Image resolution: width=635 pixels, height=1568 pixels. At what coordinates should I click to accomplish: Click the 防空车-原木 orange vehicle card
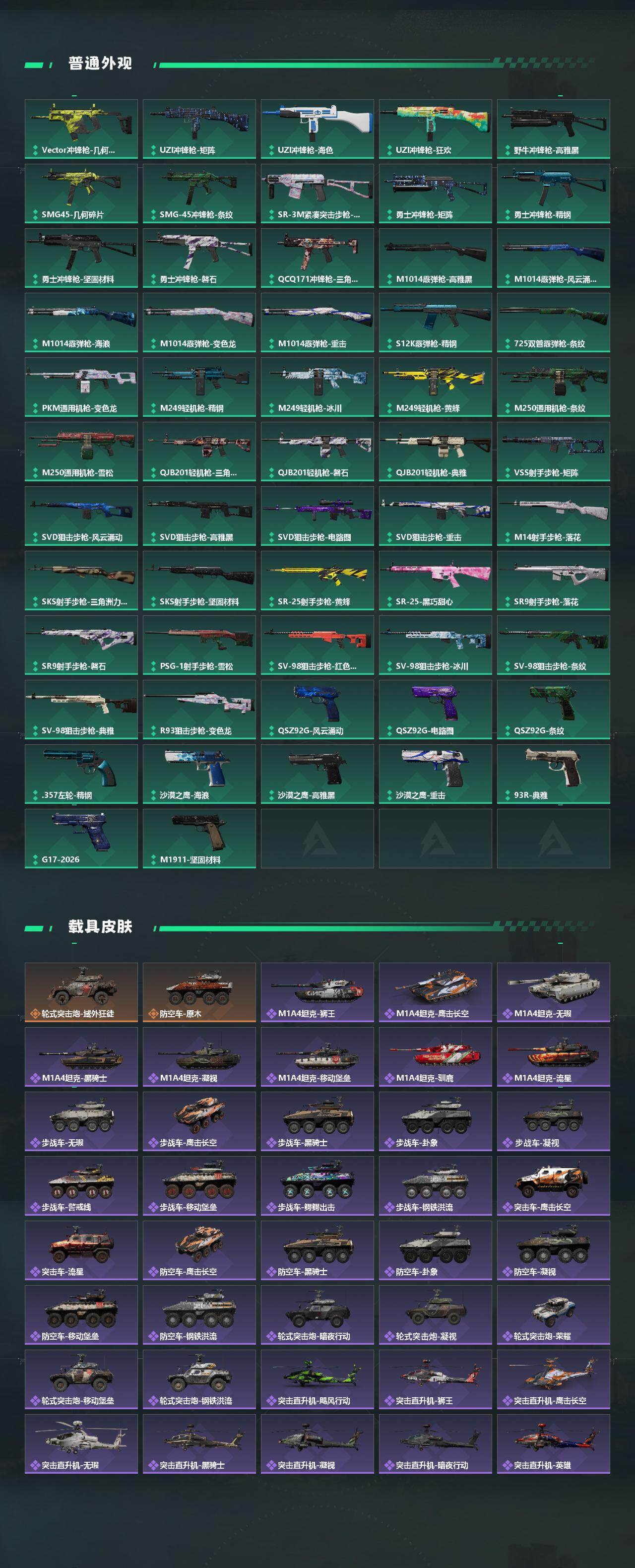click(199, 993)
